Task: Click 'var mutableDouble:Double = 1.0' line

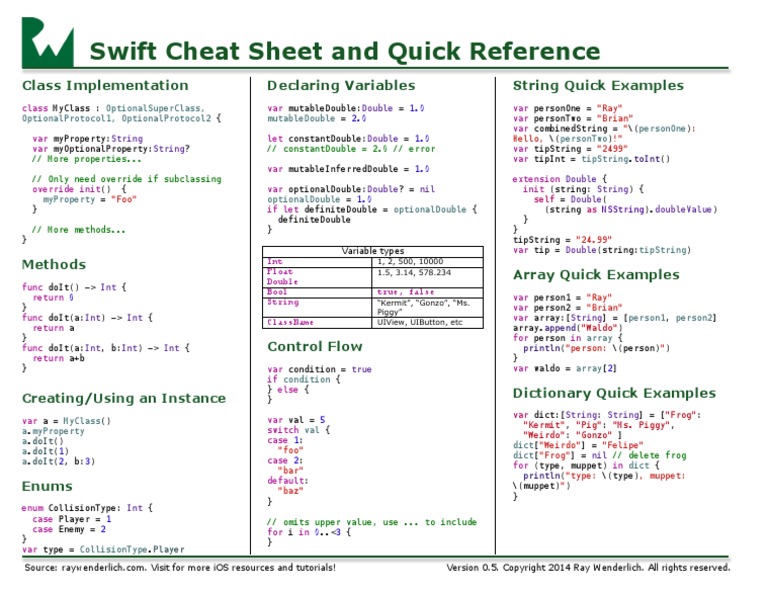Action: point(346,108)
